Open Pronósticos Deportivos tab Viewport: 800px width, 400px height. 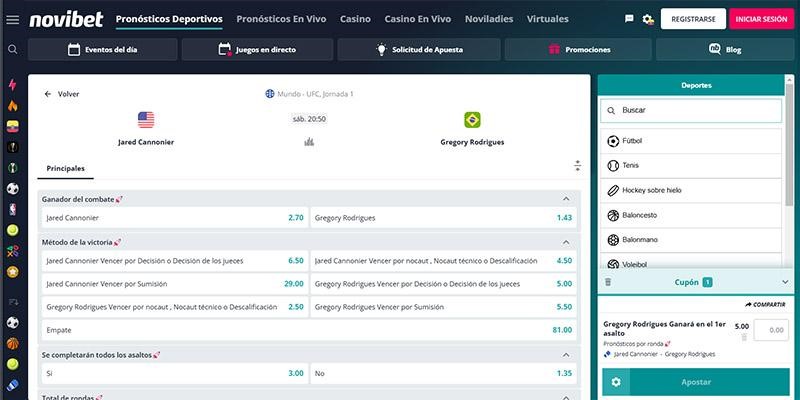pyautogui.click(x=169, y=19)
